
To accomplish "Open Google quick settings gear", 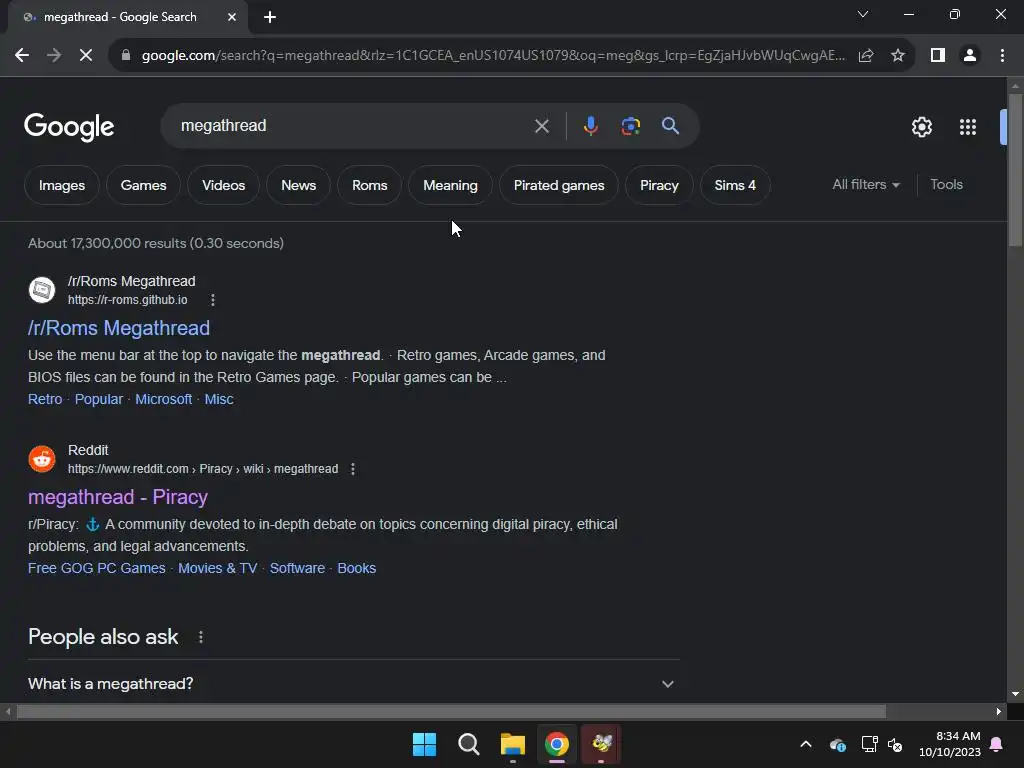I will [x=921, y=127].
